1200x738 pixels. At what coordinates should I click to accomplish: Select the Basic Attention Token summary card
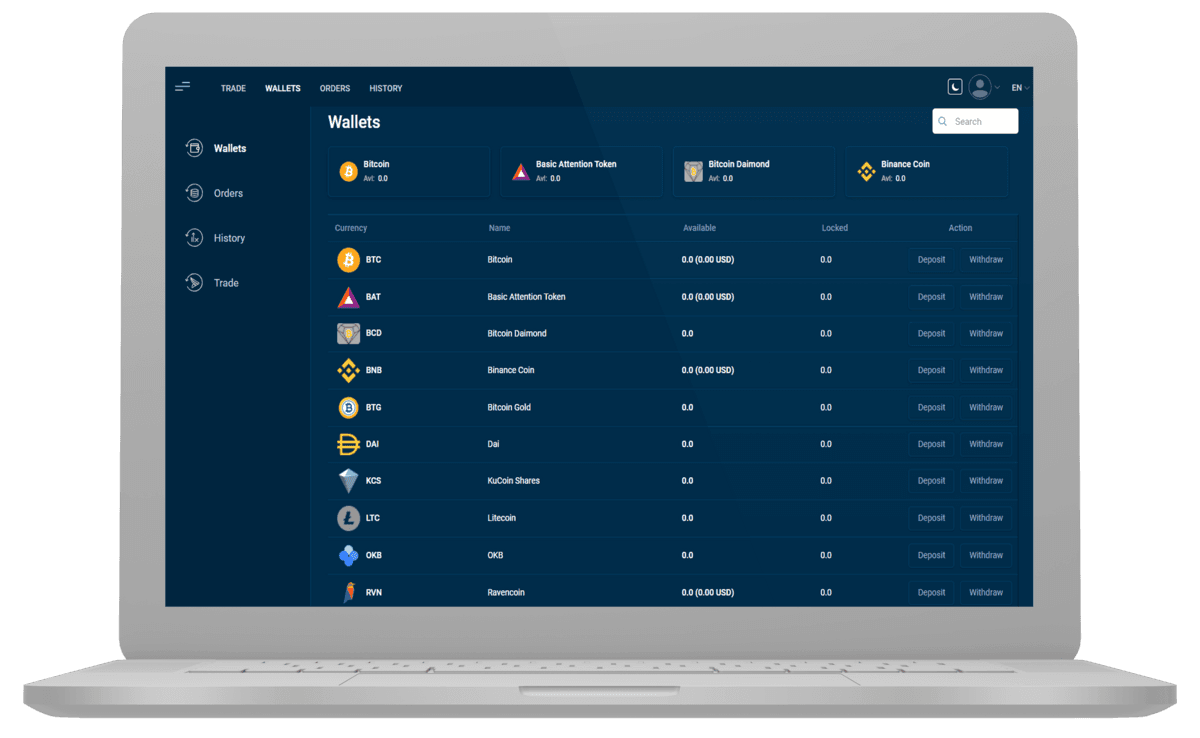click(x=581, y=171)
